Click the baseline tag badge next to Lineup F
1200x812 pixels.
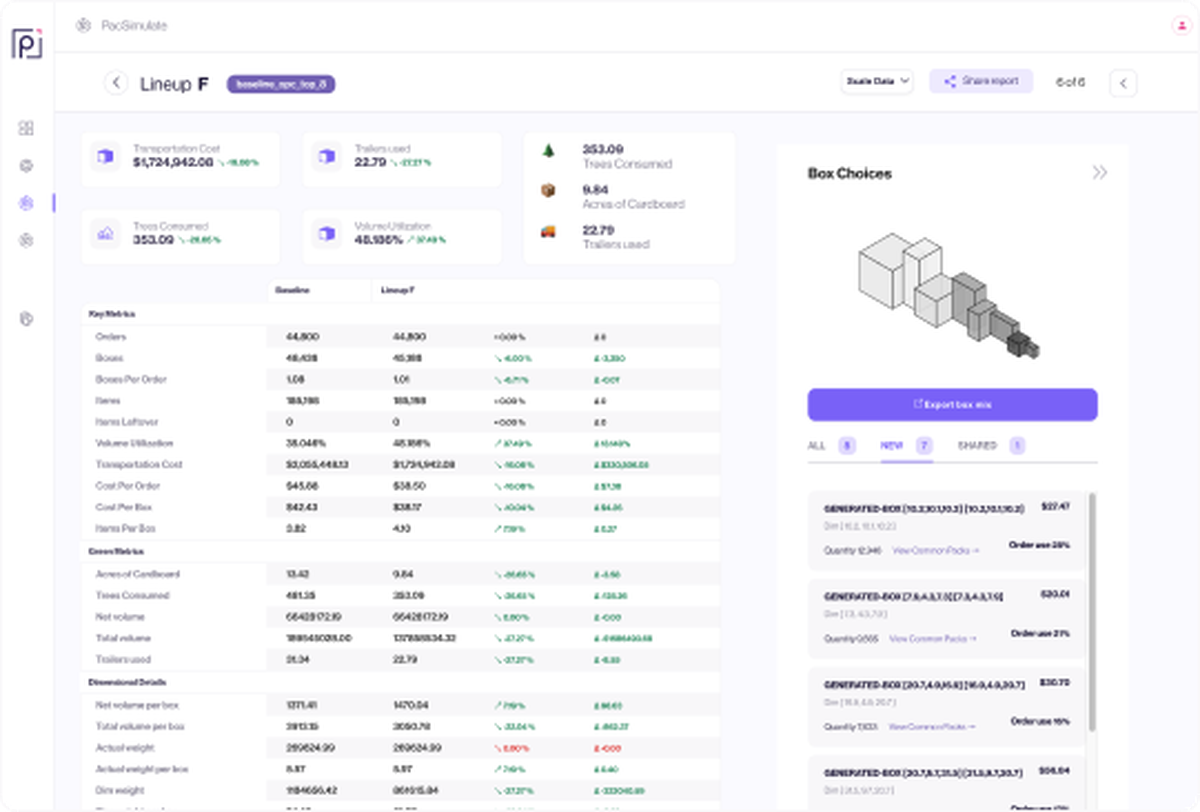pos(280,84)
